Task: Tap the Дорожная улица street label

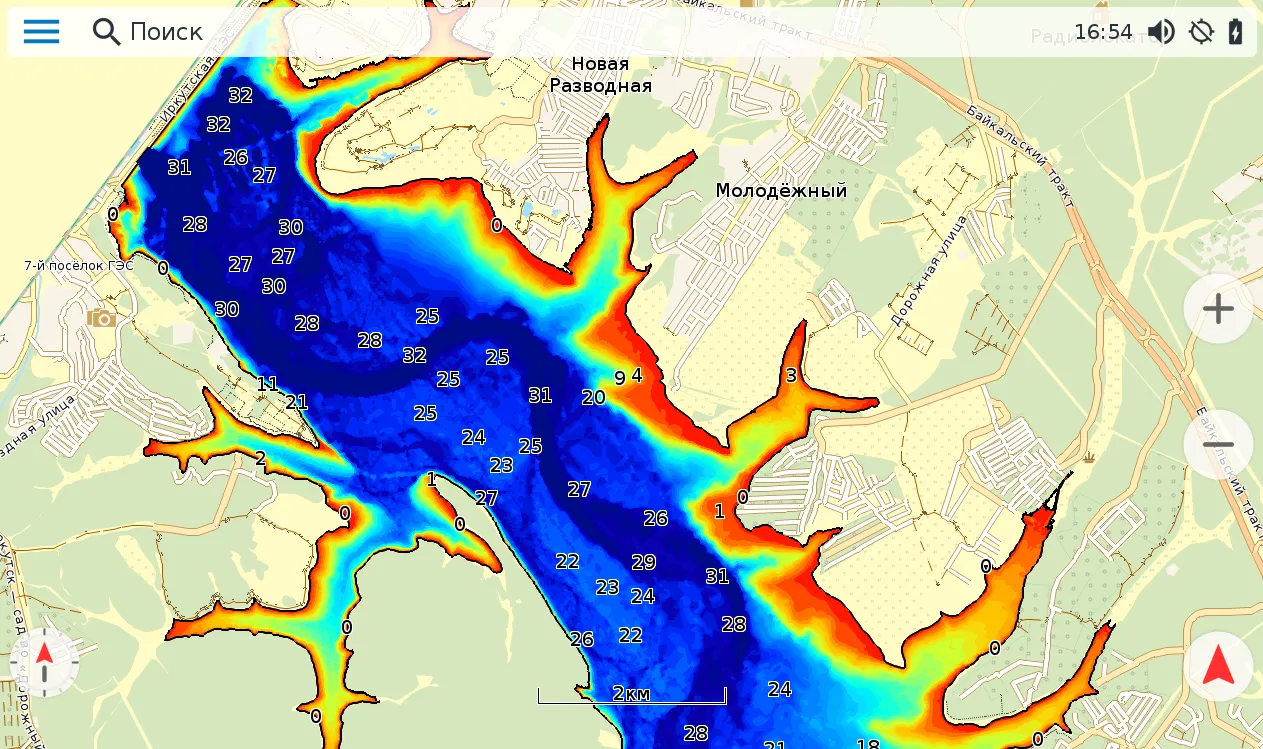Action: (x=927, y=272)
